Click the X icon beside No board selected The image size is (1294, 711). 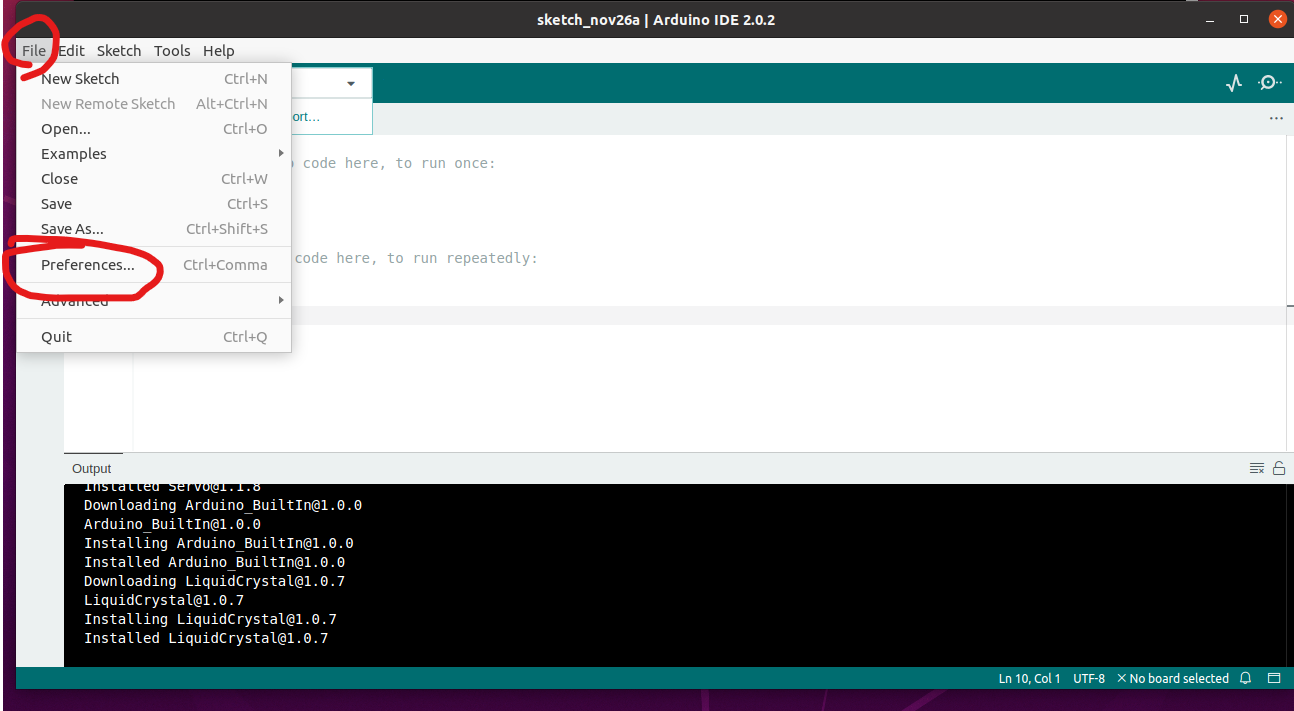(x=1122, y=678)
